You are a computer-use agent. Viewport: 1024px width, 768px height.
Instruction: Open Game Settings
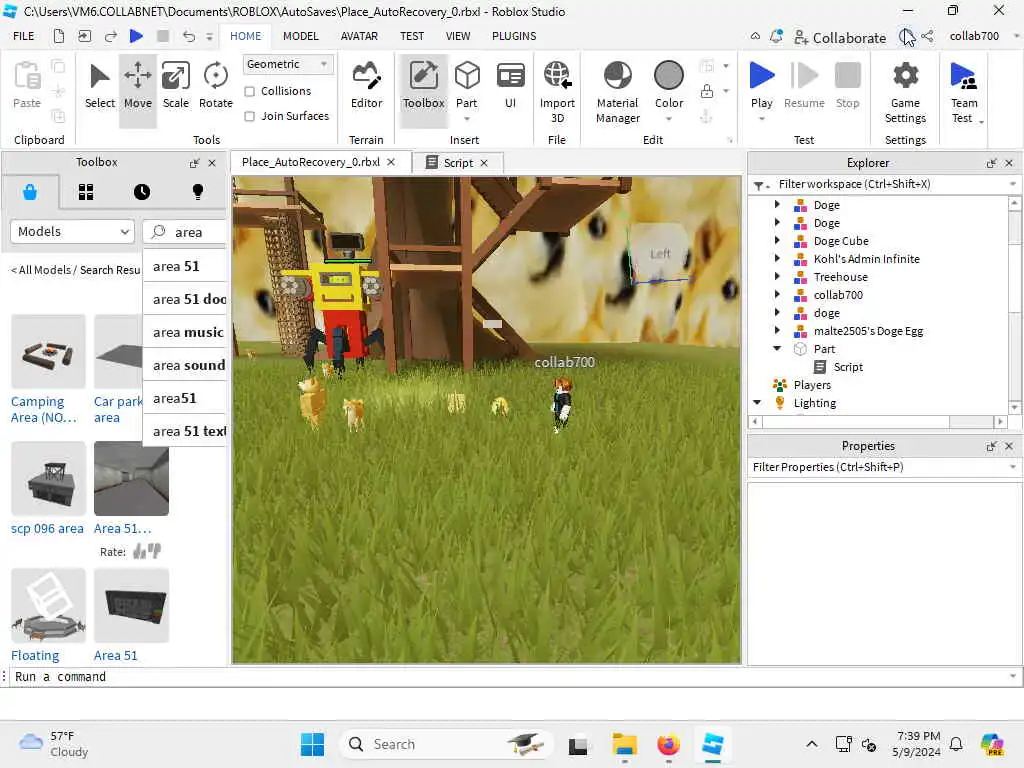click(x=905, y=91)
